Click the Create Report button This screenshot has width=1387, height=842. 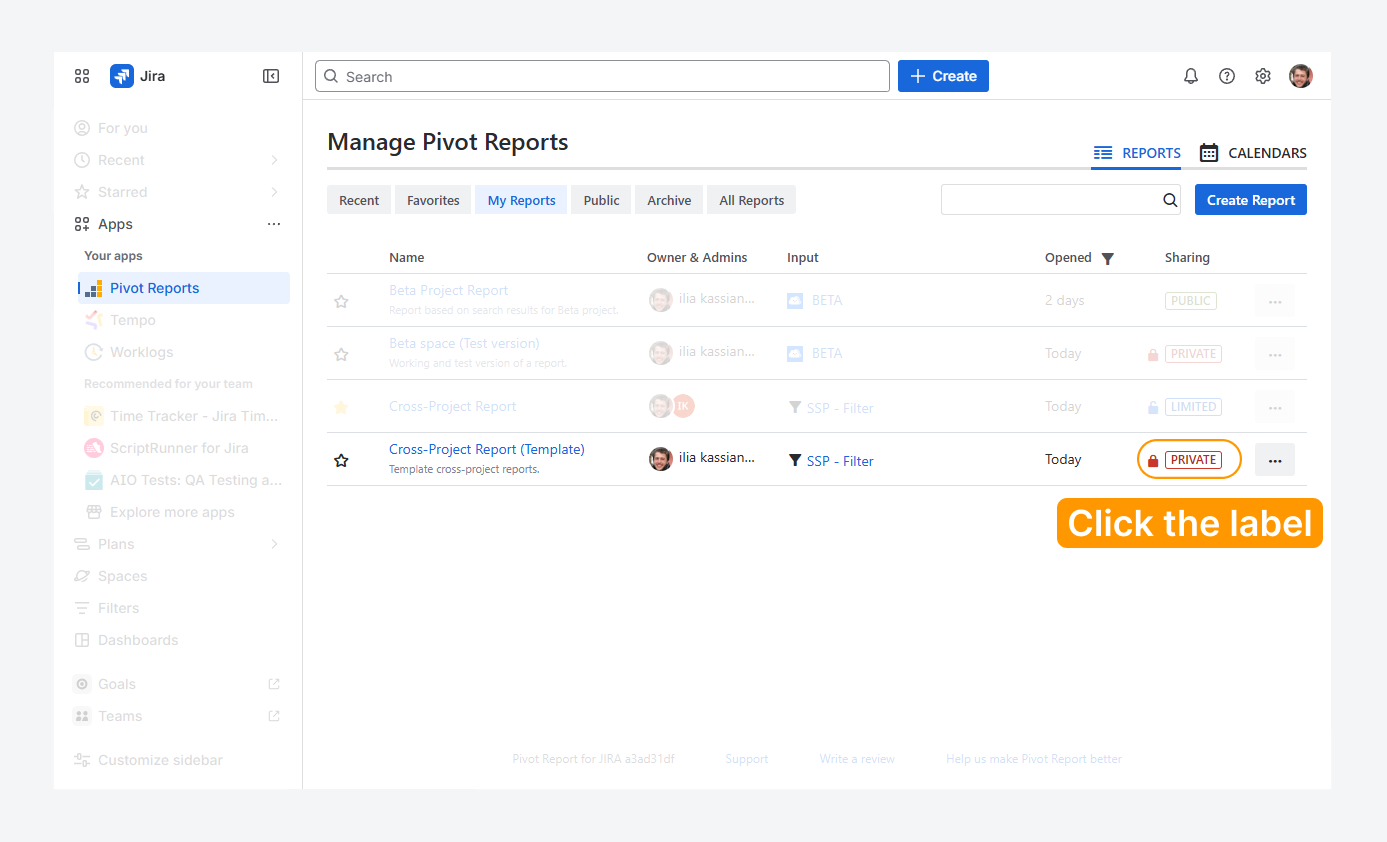1251,200
